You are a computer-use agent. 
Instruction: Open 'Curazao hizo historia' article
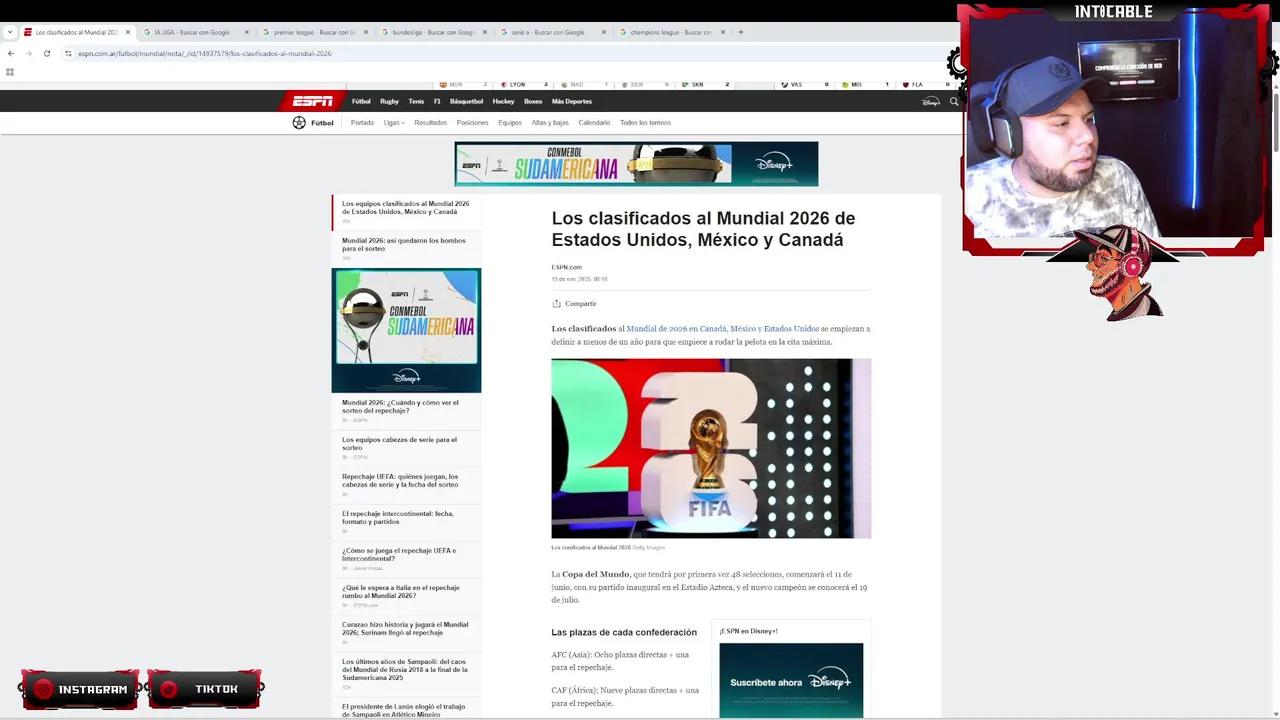[x=405, y=628]
